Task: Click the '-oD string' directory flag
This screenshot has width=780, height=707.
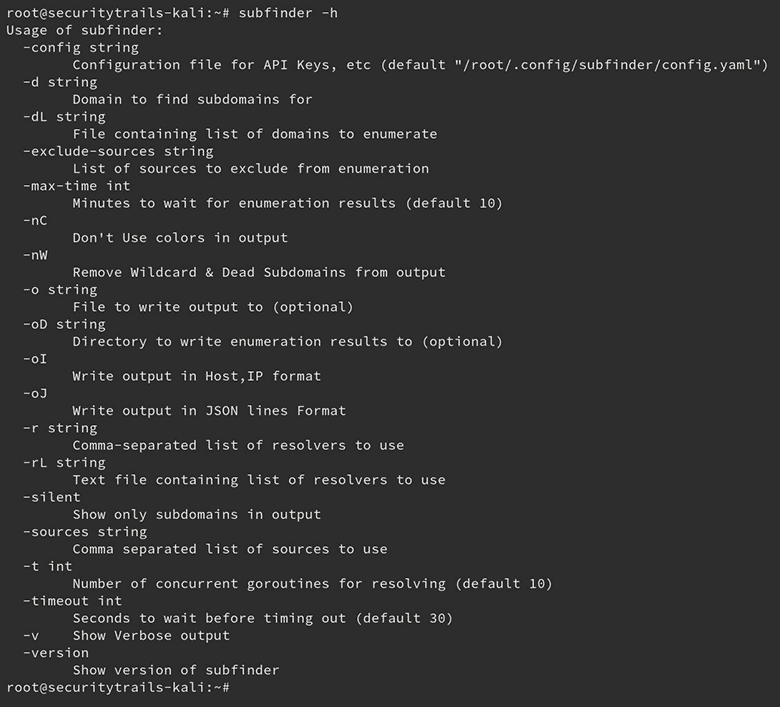Action: pyautogui.click(x=64, y=324)
